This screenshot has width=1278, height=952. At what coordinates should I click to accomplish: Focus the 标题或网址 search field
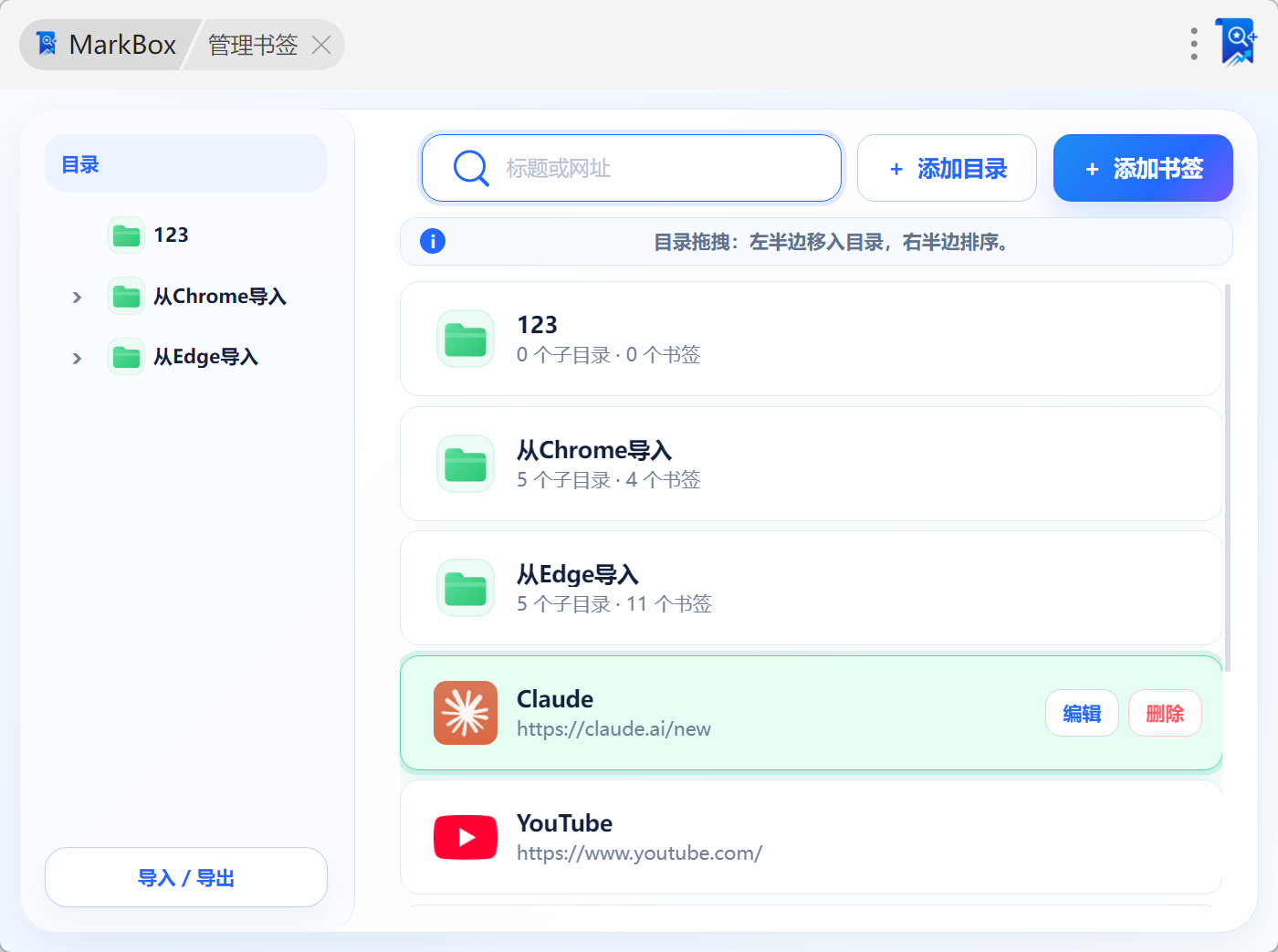click(x=632, y=168)
